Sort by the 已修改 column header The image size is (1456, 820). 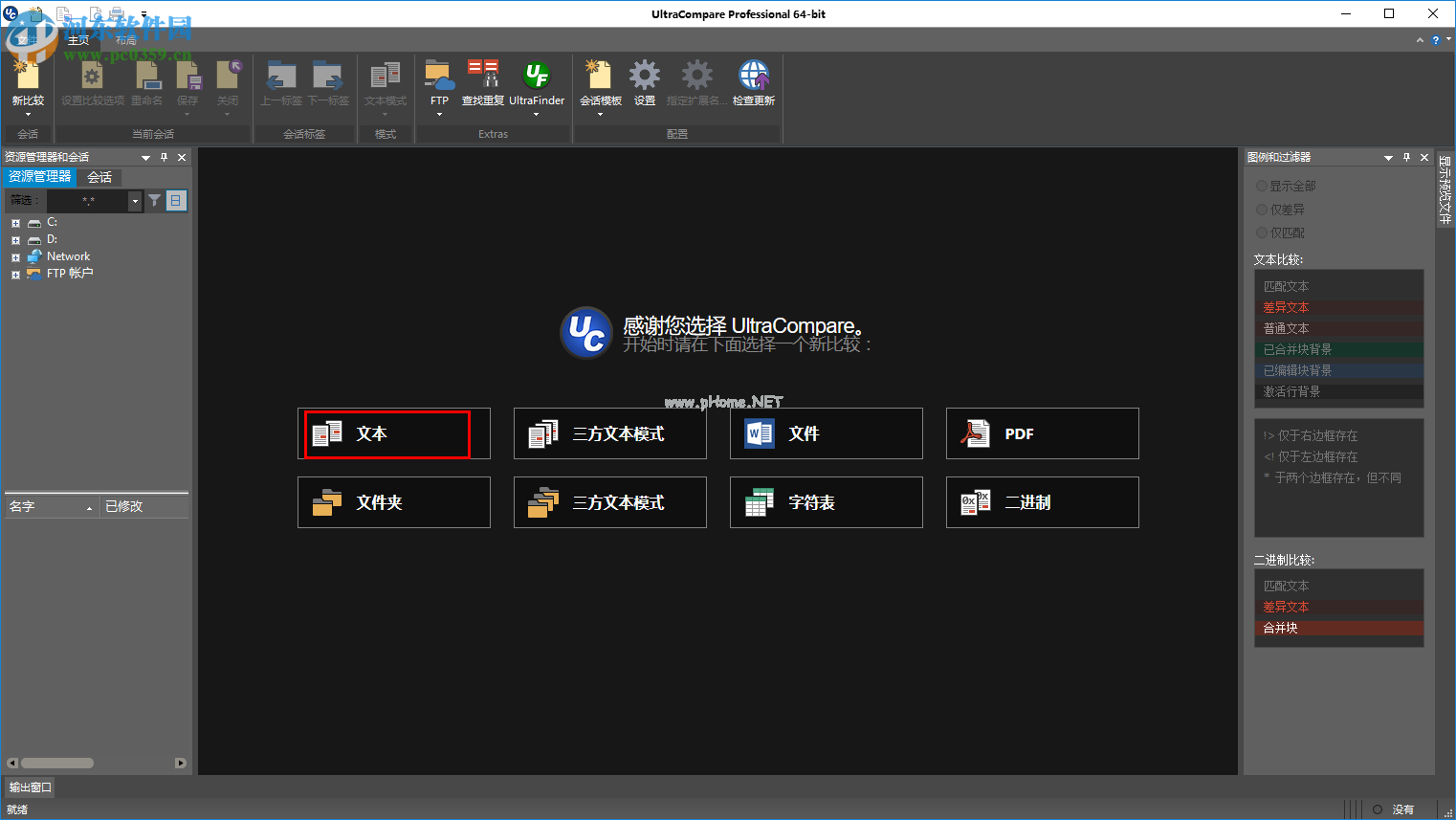pos(144,506)
